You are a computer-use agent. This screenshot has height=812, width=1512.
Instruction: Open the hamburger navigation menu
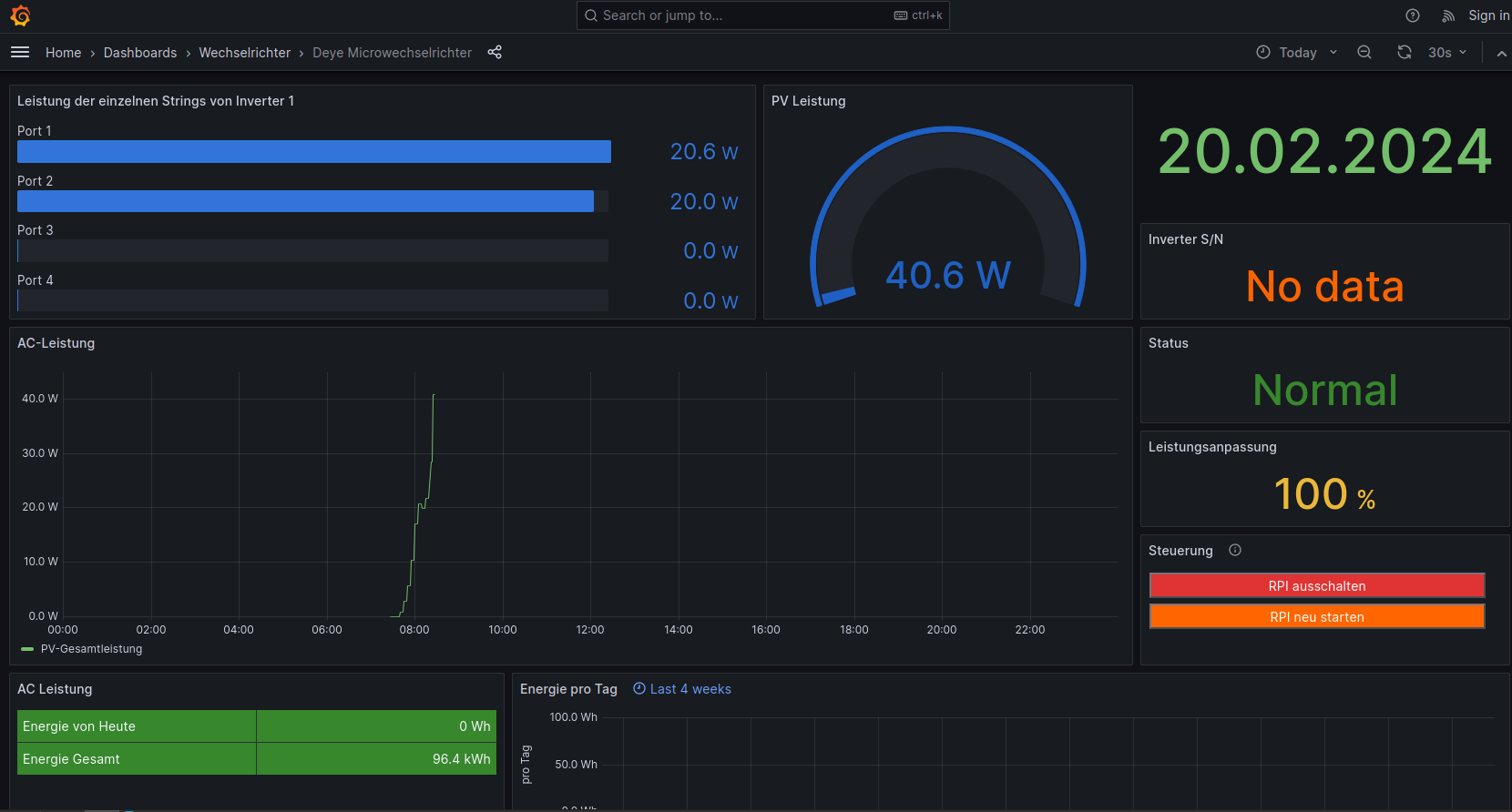20,53
